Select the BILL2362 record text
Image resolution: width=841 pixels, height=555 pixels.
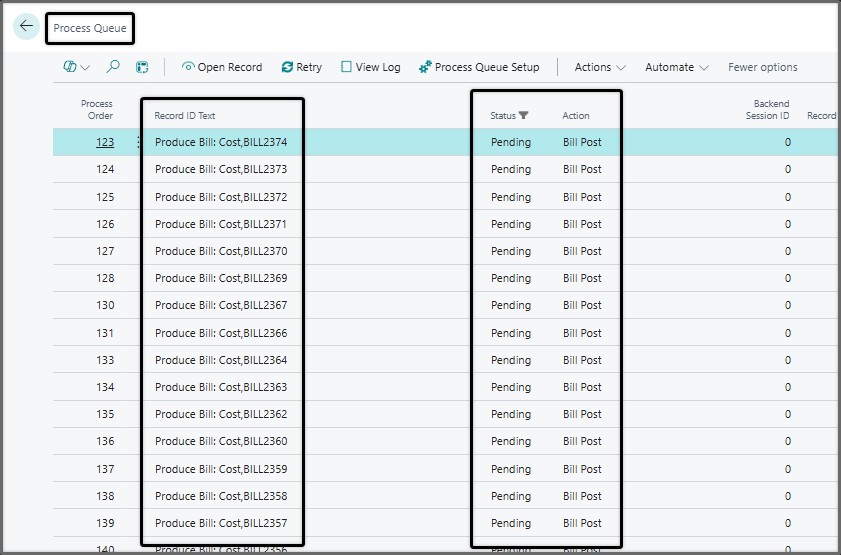point(221,414)
